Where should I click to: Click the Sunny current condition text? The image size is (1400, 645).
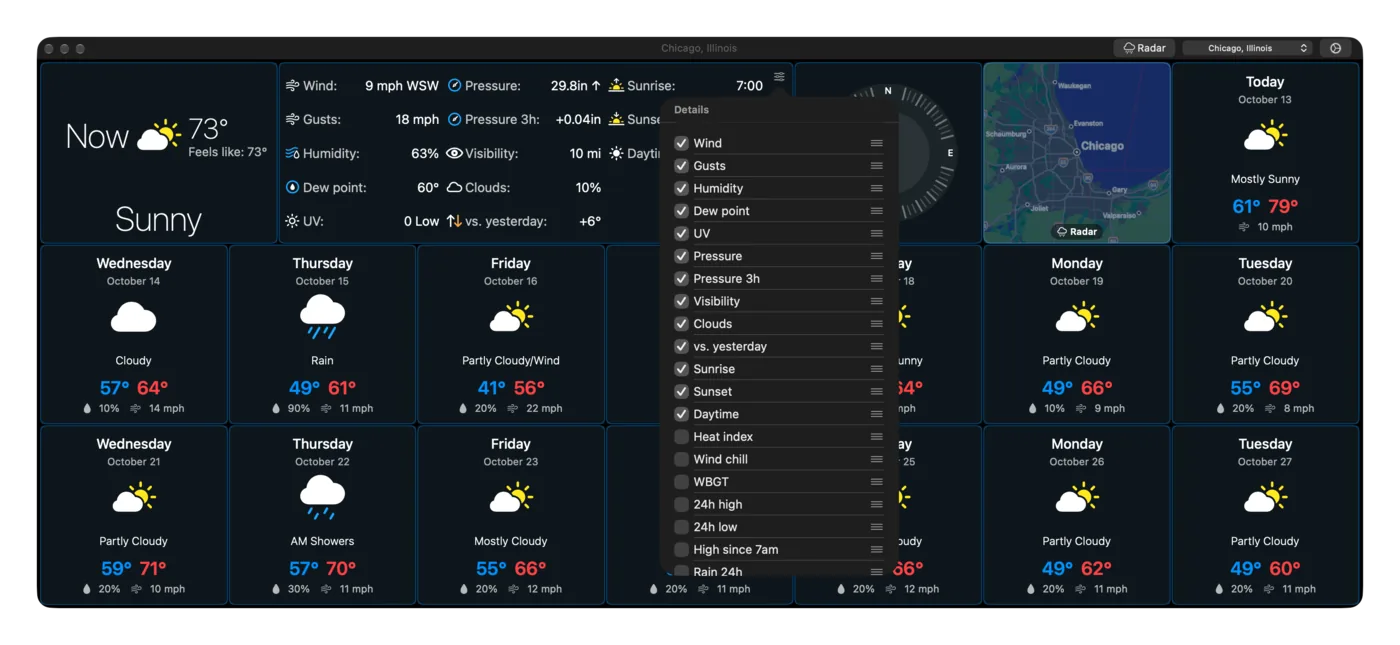158,219
